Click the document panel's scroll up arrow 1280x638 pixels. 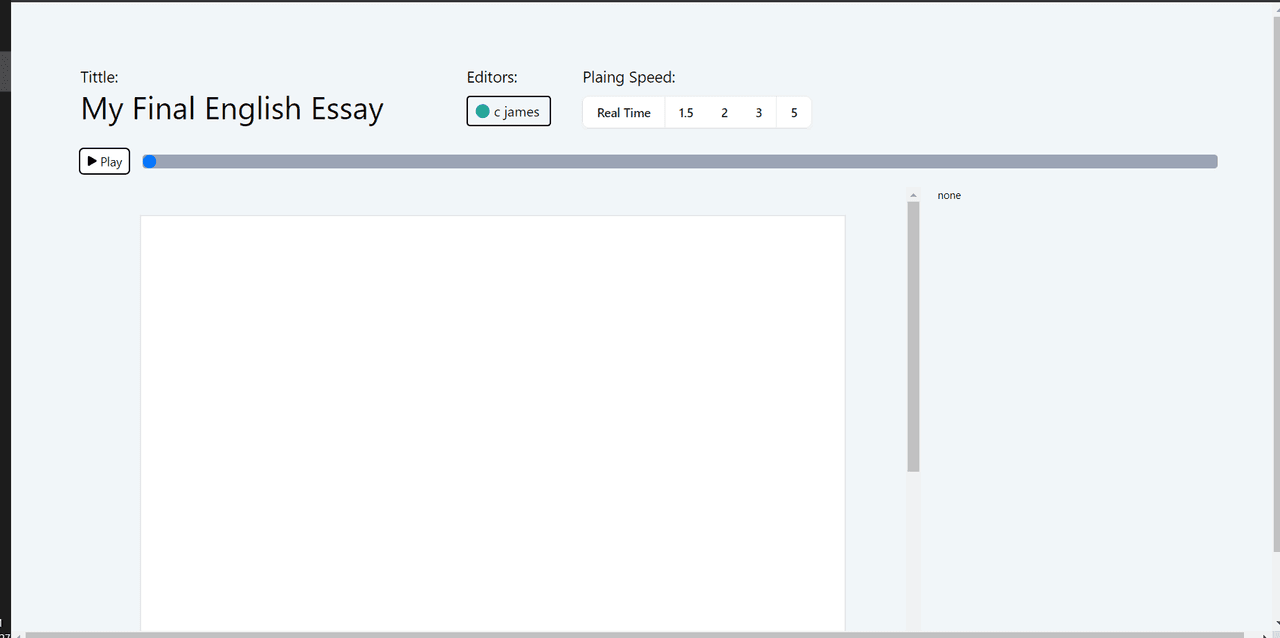913,195
